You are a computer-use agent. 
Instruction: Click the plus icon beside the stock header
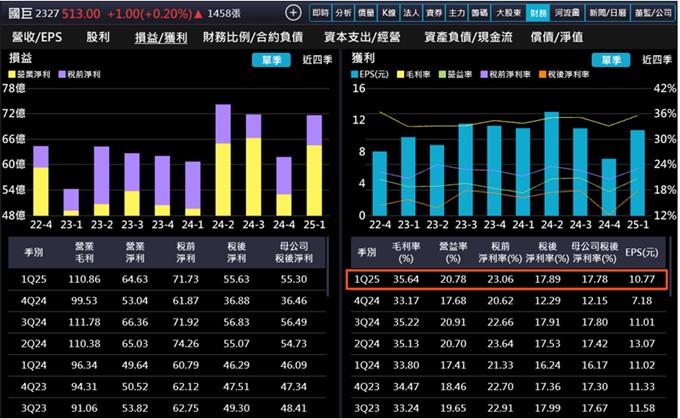tap(292, 13)
